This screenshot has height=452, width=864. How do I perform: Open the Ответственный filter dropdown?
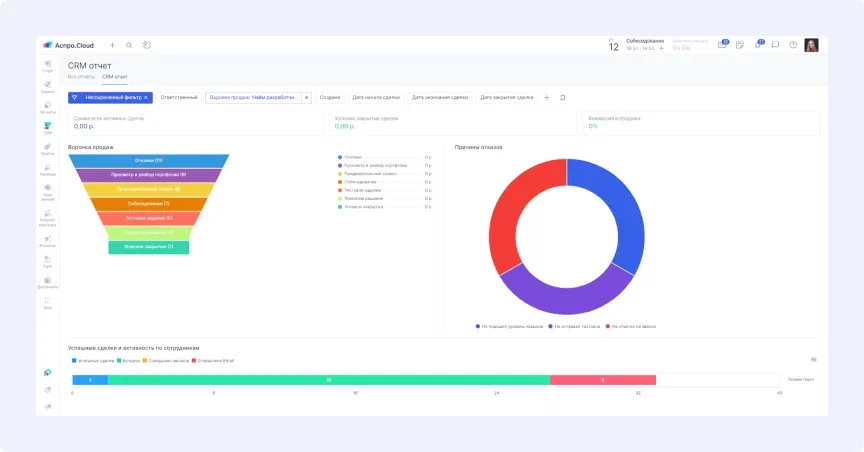pyautogui.click(x=179, y=97)
